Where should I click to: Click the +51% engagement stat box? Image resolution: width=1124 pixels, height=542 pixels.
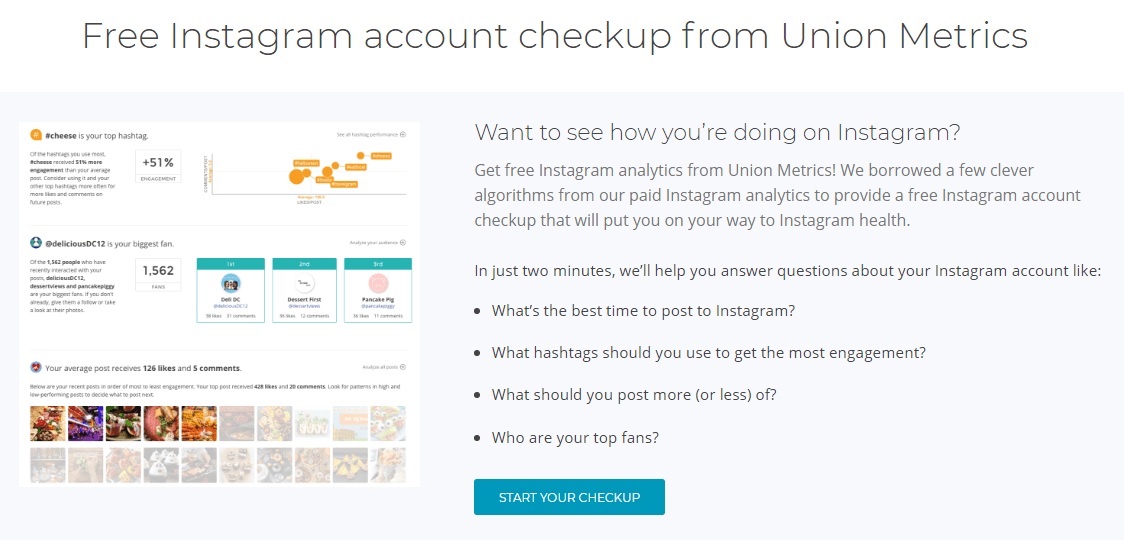click(158, 166)
